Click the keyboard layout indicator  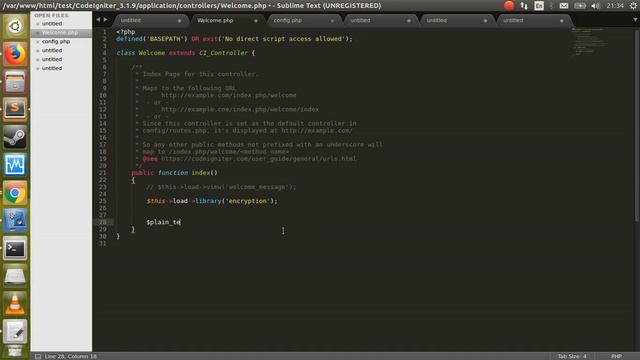tap(539, 6)
